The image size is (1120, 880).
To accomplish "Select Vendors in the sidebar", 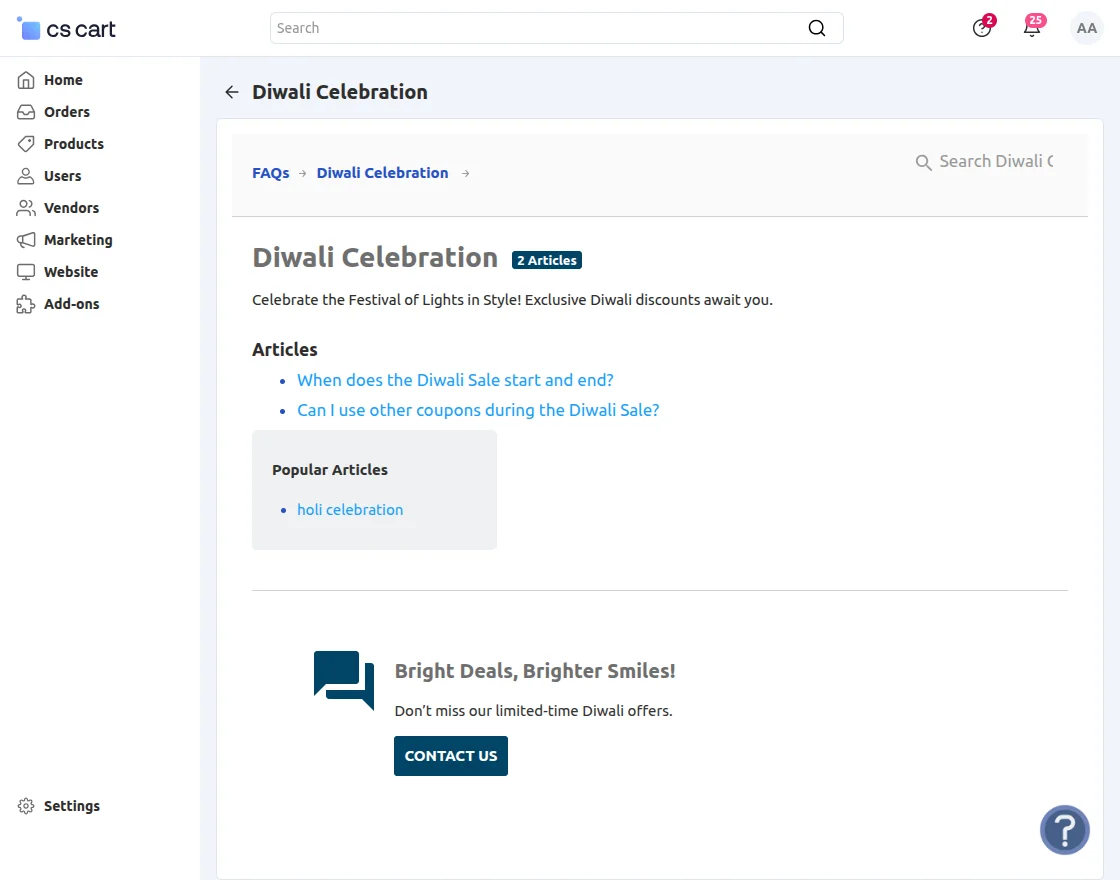I will tap(71, 208).
